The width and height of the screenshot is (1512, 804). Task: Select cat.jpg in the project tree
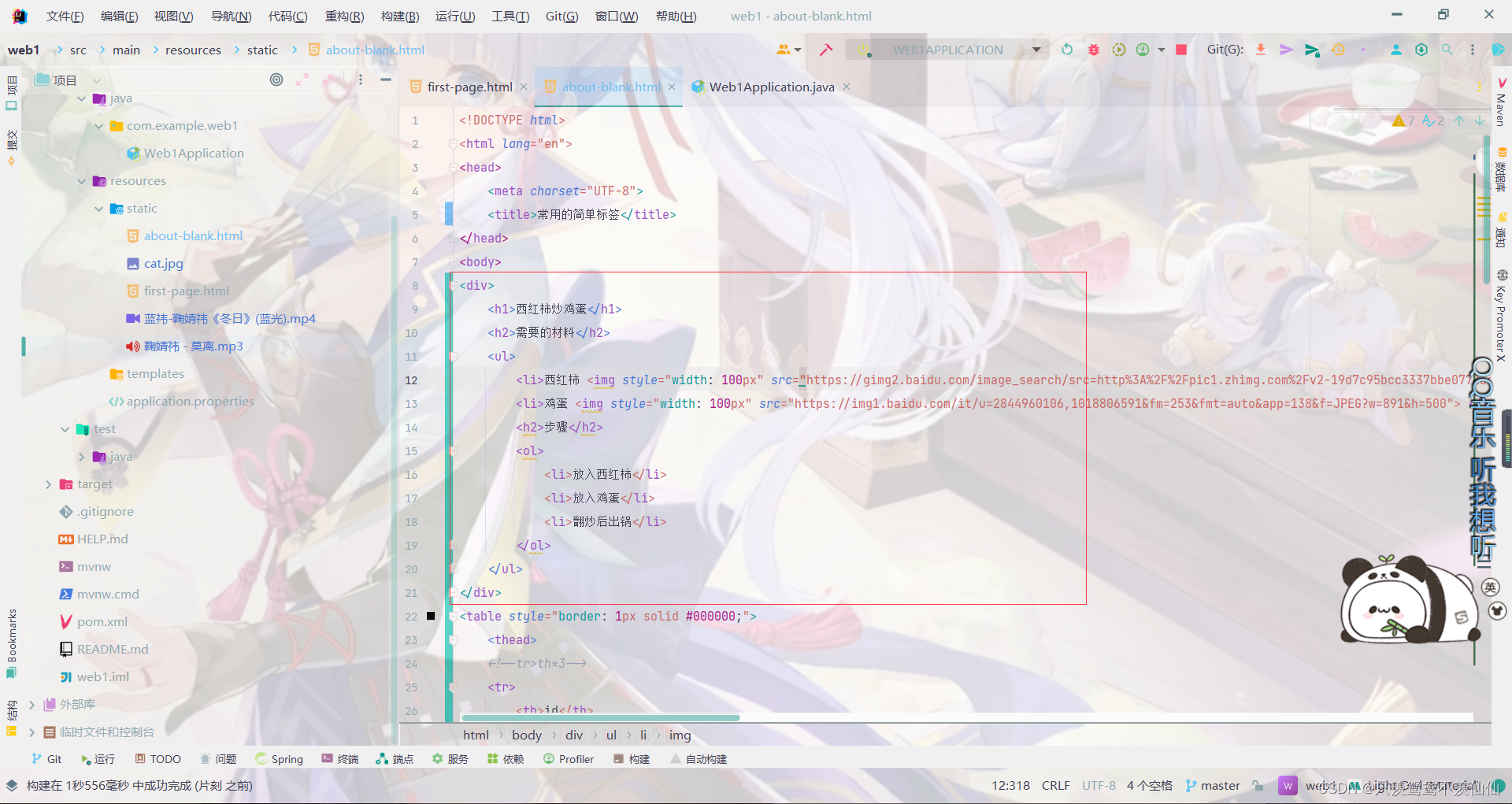(163, 264)
